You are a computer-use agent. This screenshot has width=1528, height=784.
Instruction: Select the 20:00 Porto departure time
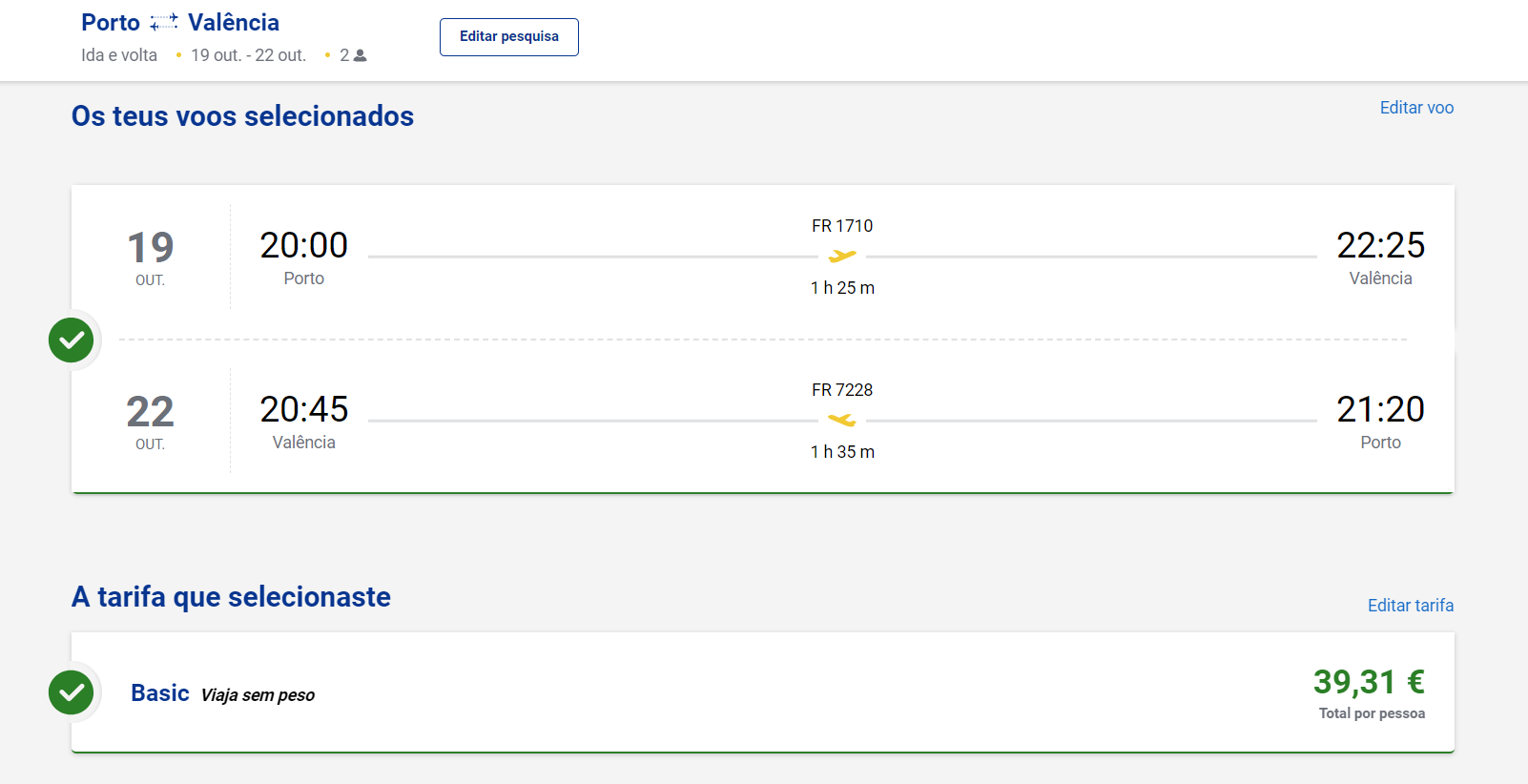(x=304, y=245)
